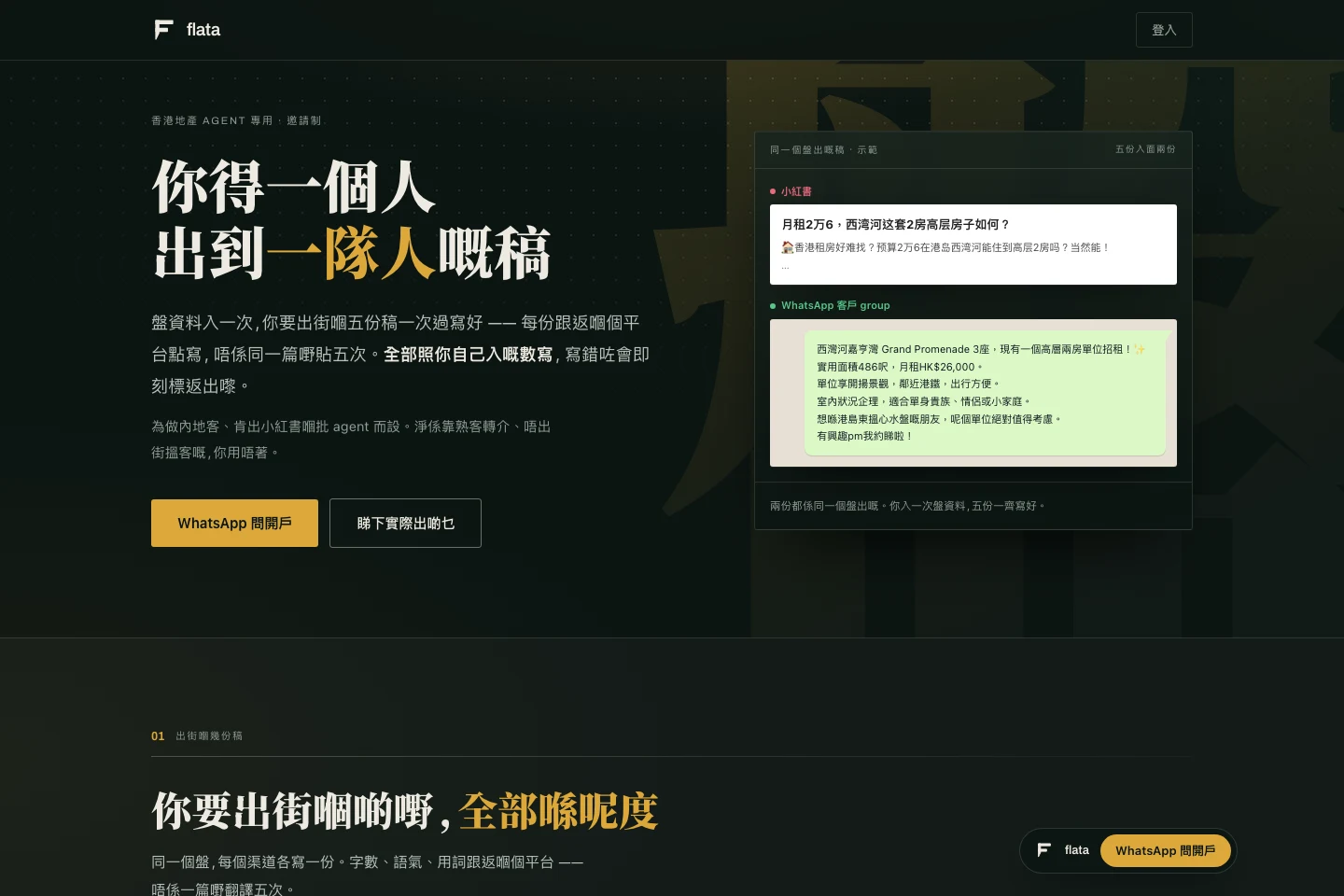Click the 登入 login button

click(1164, 30)
